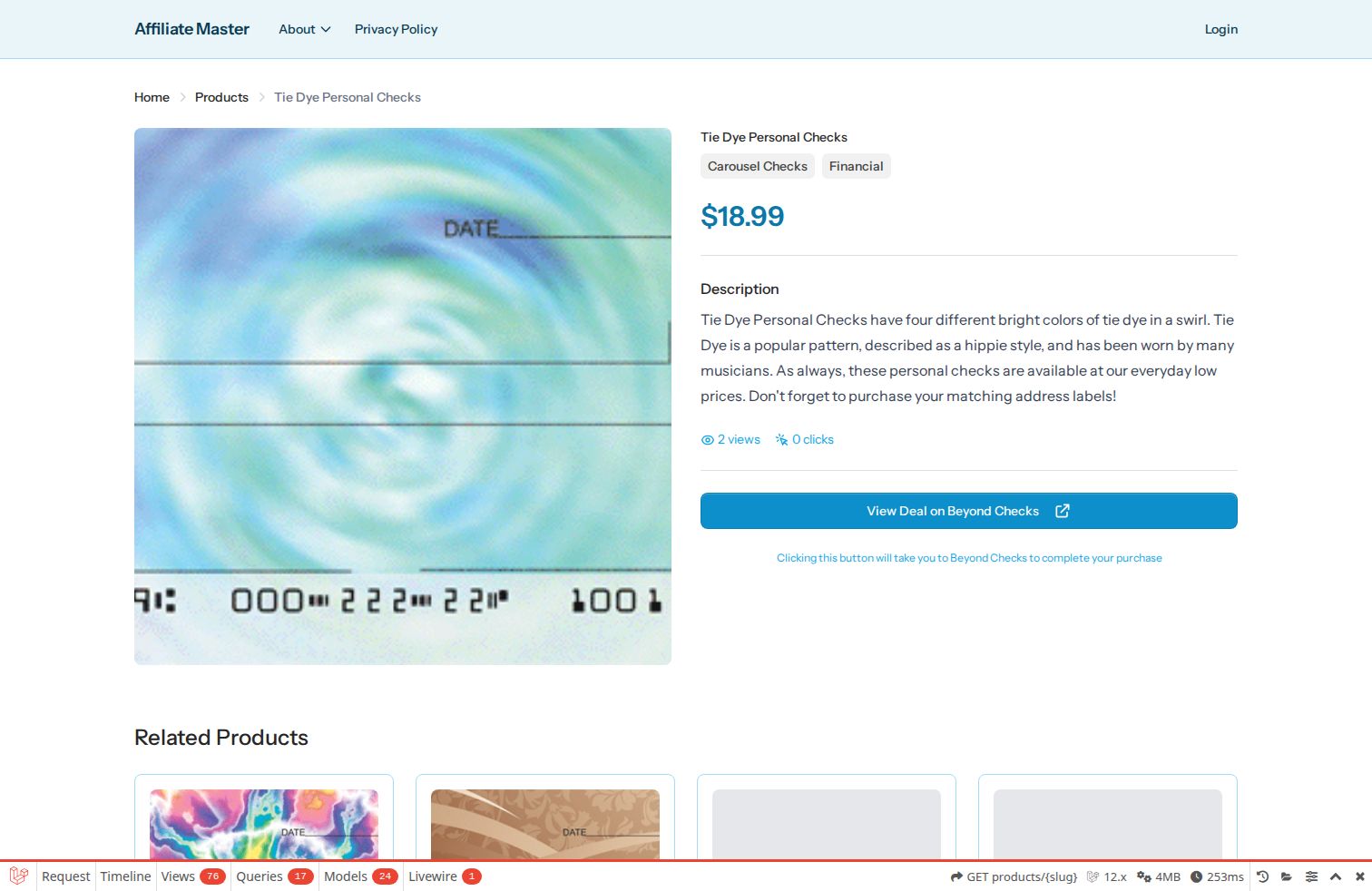Click the main tie dye check product image
Viewport: 1372px width, 891px height.
(x=403, y=397)
